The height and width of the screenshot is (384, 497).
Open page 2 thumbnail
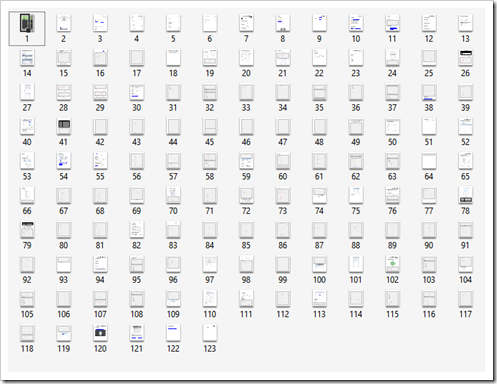[x=63, y=23]
